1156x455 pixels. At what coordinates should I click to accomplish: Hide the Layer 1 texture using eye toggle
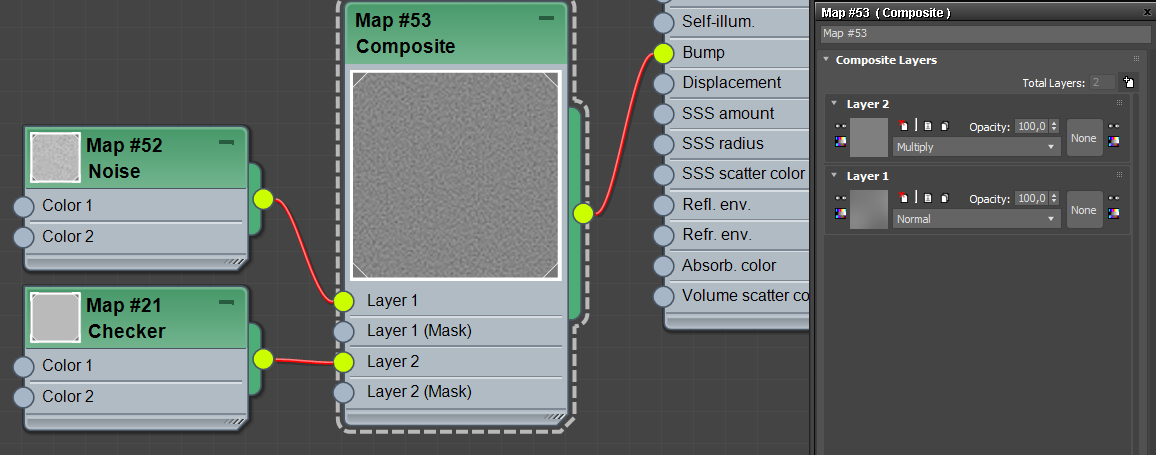click(x=840, y=198)
